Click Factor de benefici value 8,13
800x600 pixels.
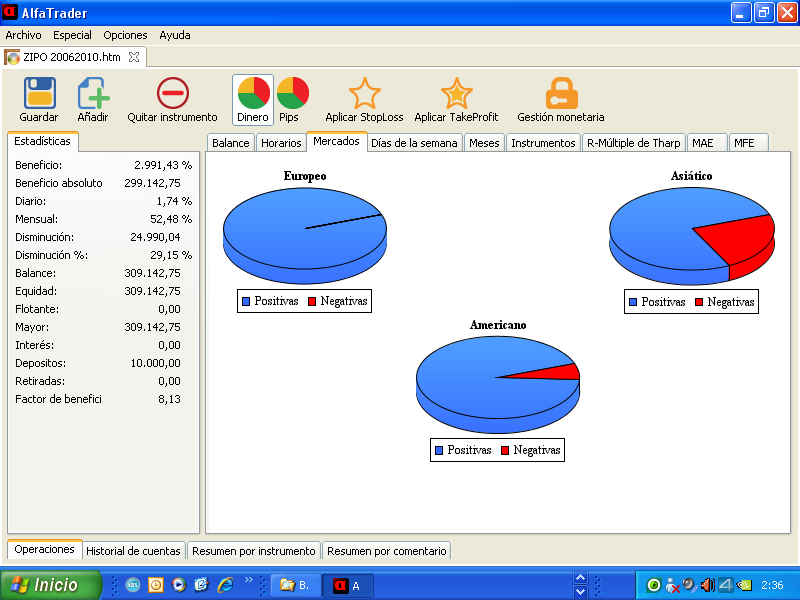169,399
